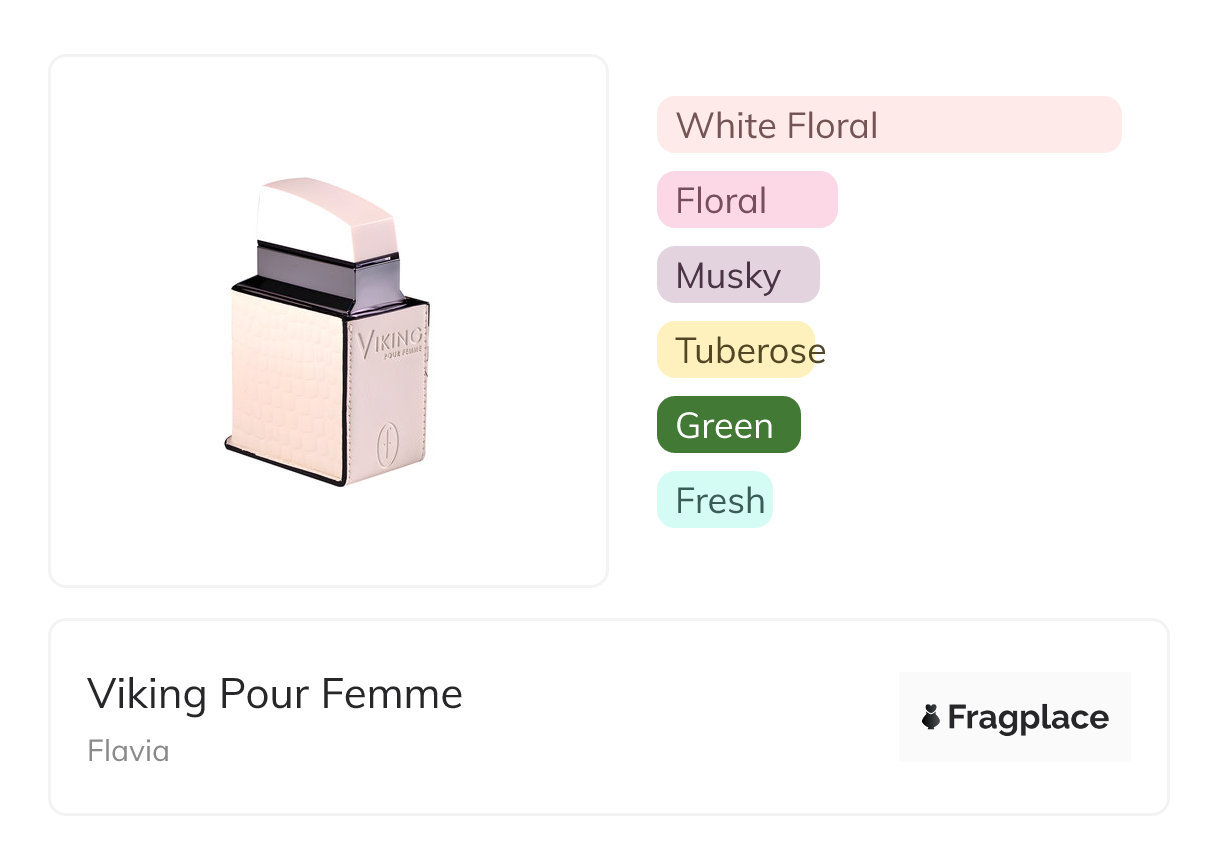Click the round emblem on the bottle

click(x=386, y=444)
